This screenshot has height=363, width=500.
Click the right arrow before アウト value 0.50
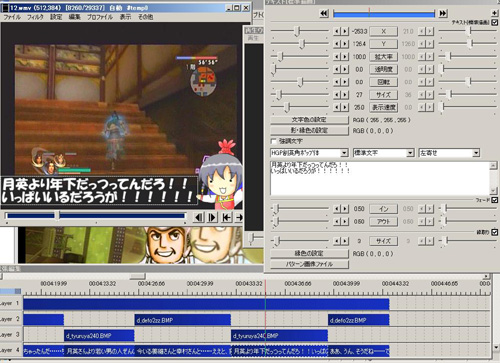[345, 221]
